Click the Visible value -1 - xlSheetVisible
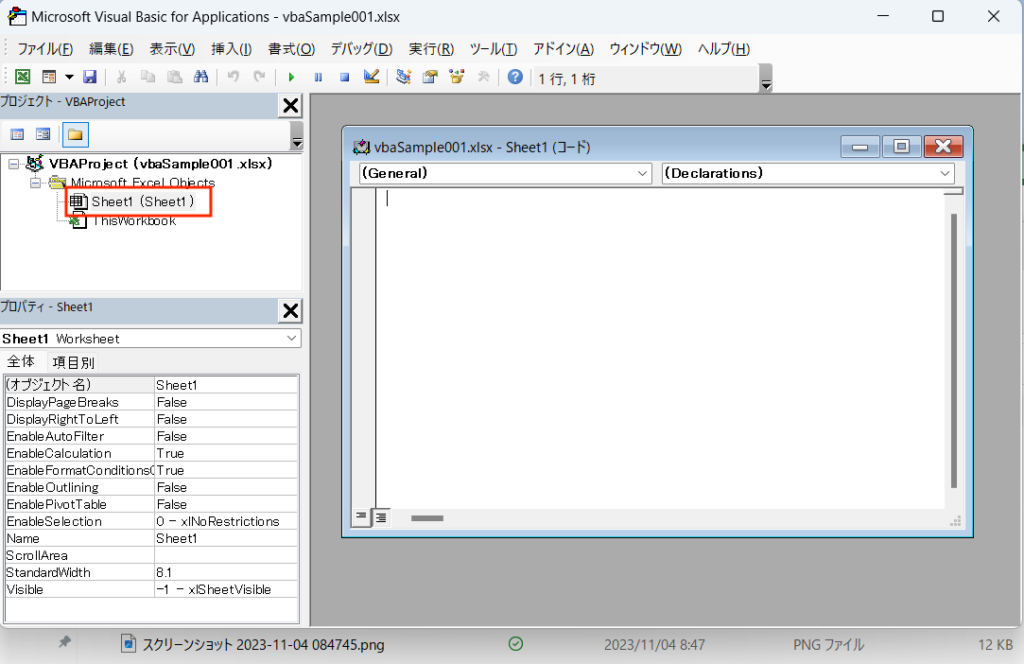The height and width of the screenshot is (664, 1024). pos(226,590)
